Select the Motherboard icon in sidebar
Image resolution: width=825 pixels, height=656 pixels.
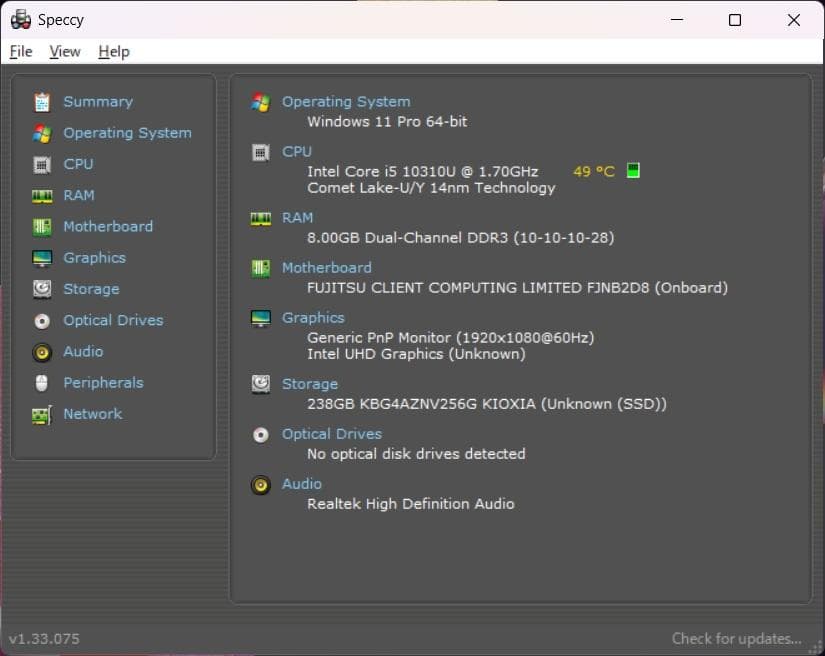click(41, 226)
